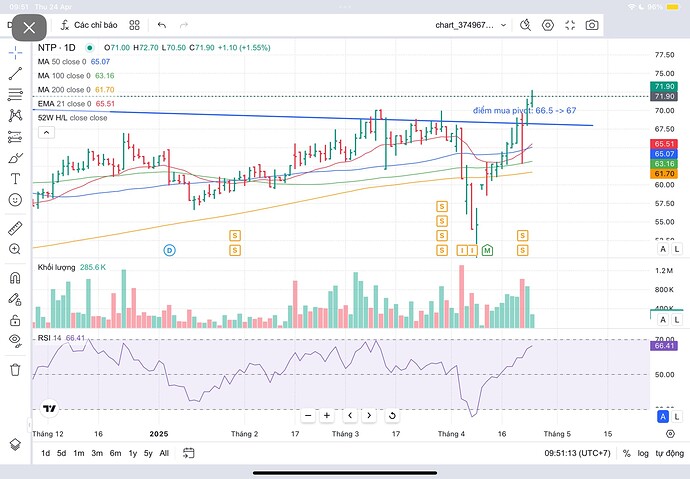Select the brush drawing tool
690x479 pixels.
coord(15,158)
